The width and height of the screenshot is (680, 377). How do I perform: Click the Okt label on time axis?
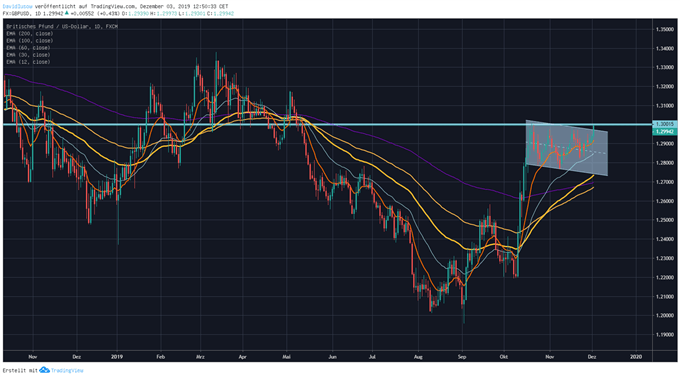click(x=503, y=357)
